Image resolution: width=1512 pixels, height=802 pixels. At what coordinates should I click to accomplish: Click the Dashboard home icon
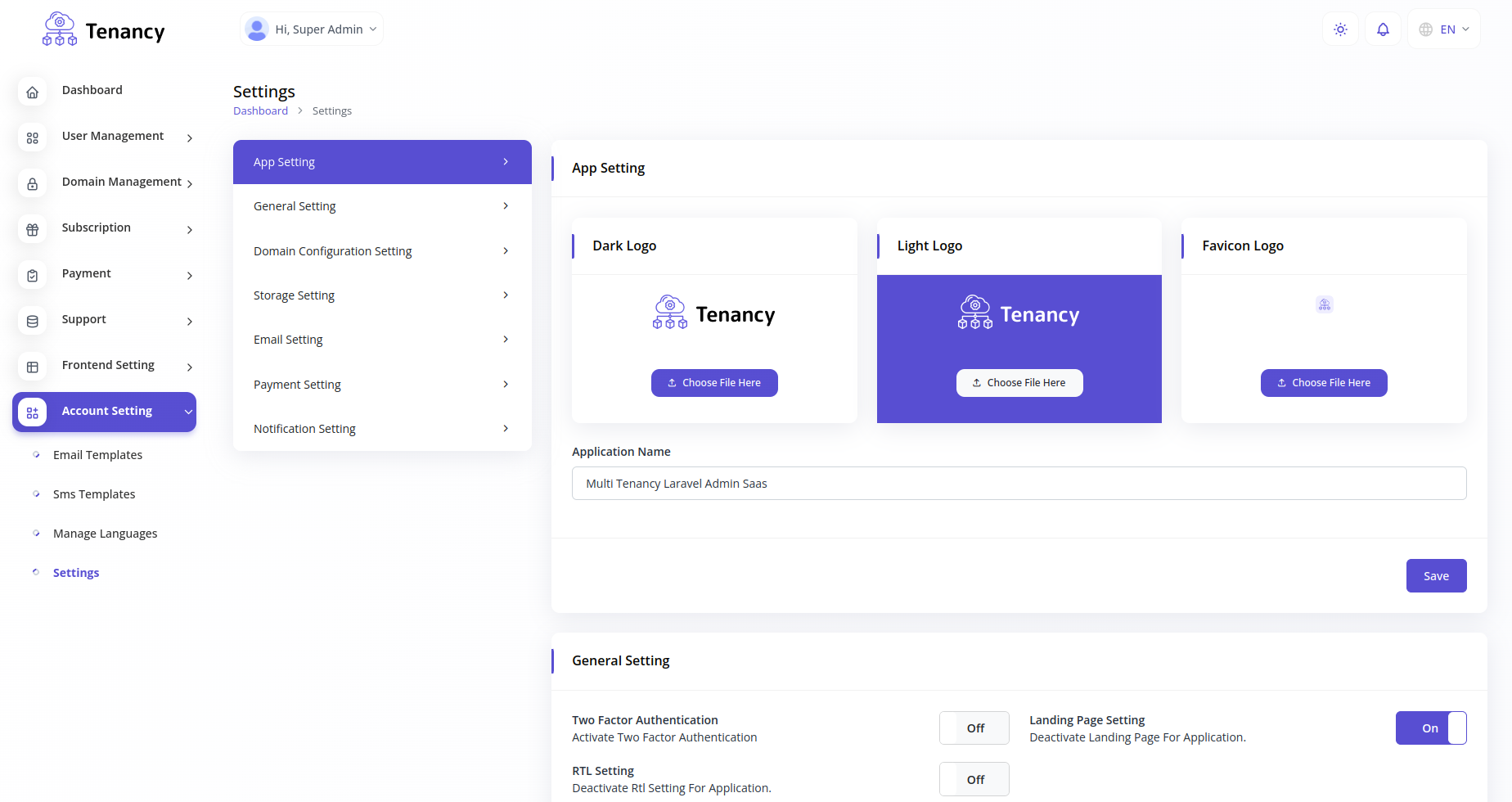(33, 92)
